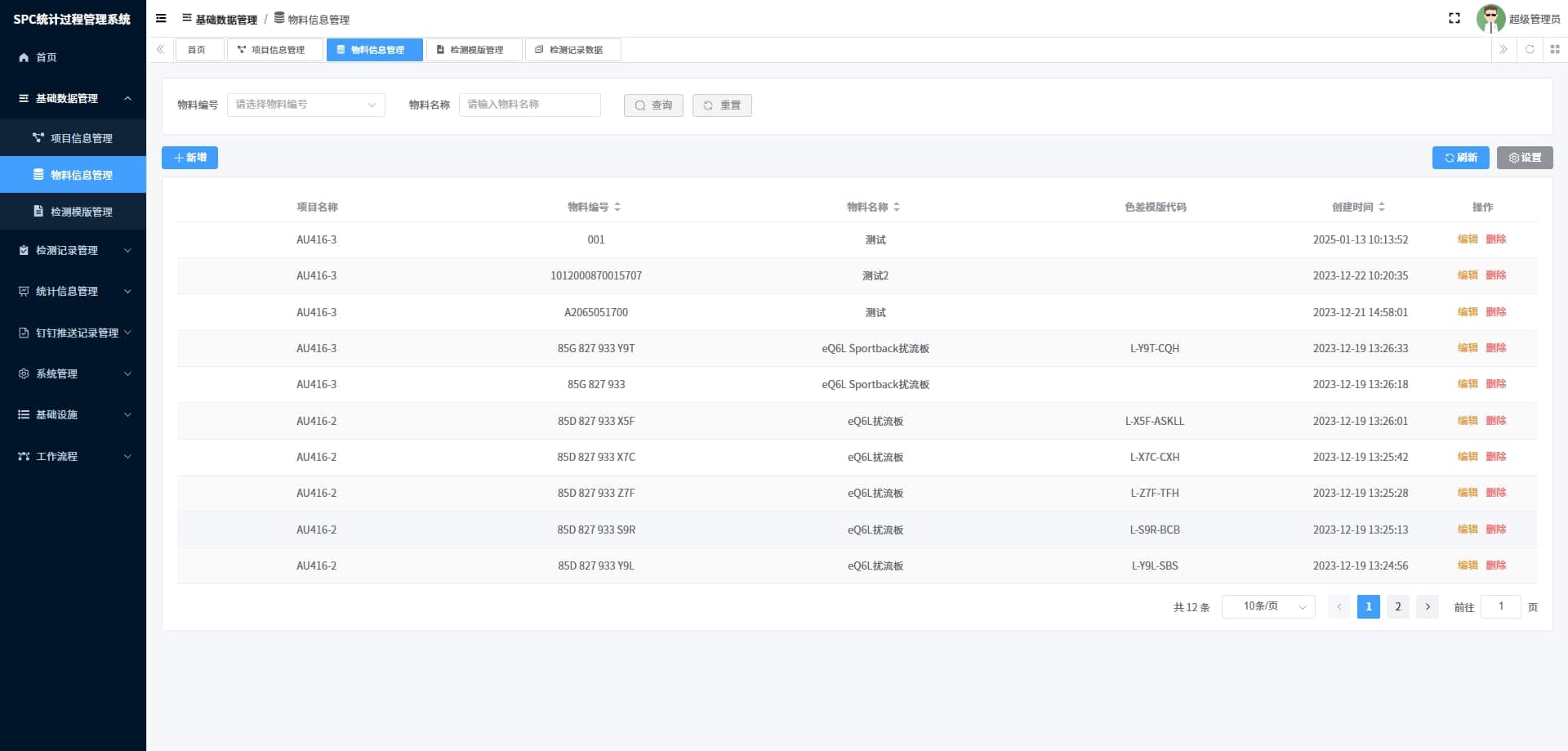1568x751 pixels.
Task: Edit the row with 物料编号 001
Action: pos(1468,239)
